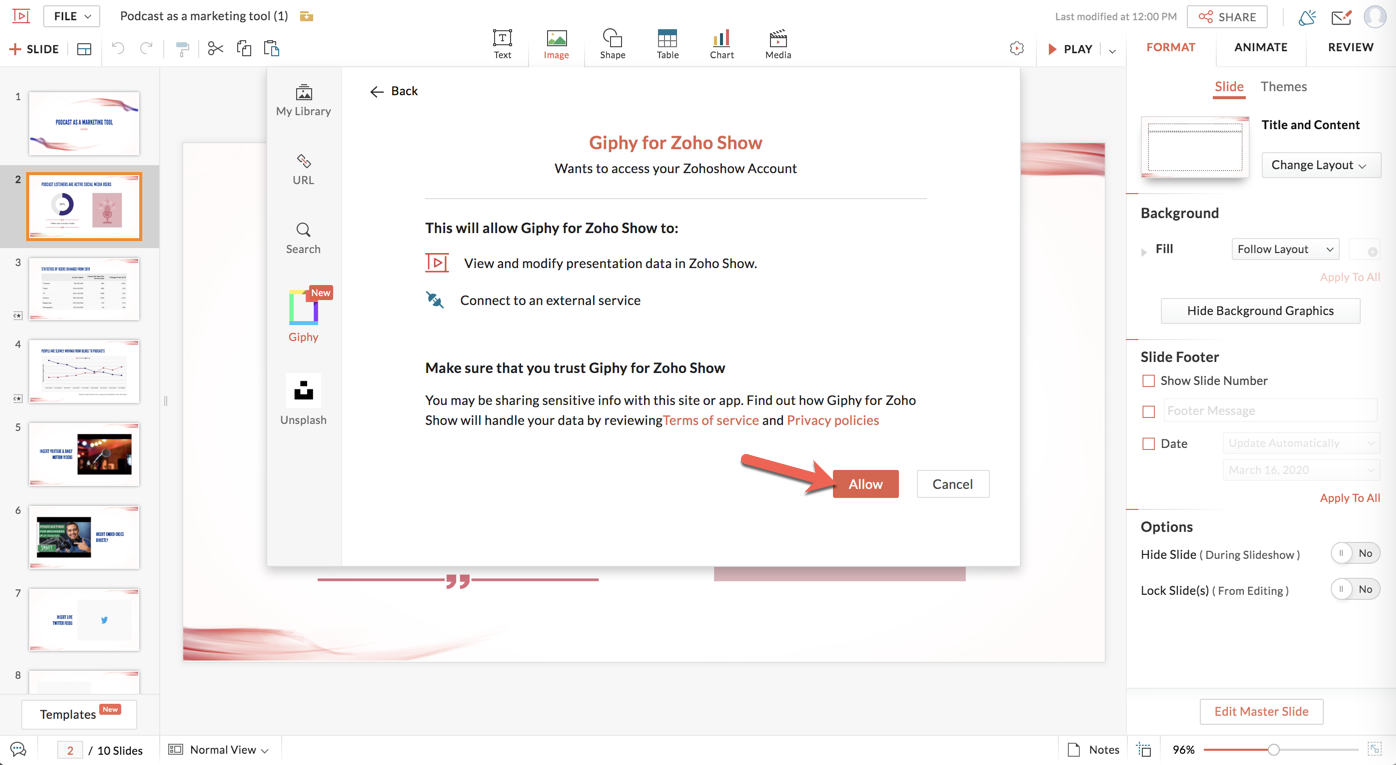
Task: Open the FILE dropdown menu
Action: (73, 16)
